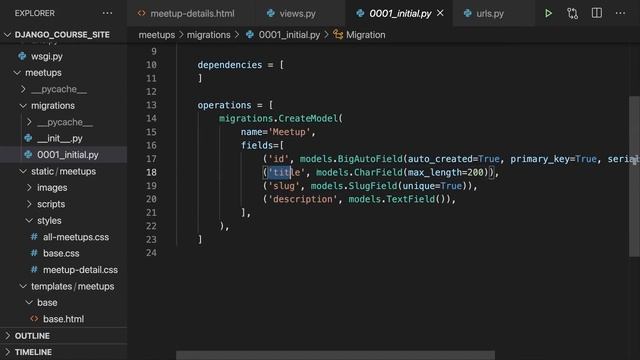Open base.html file
This screenshot has width=640, height=360.
click(x=64, y=319)
